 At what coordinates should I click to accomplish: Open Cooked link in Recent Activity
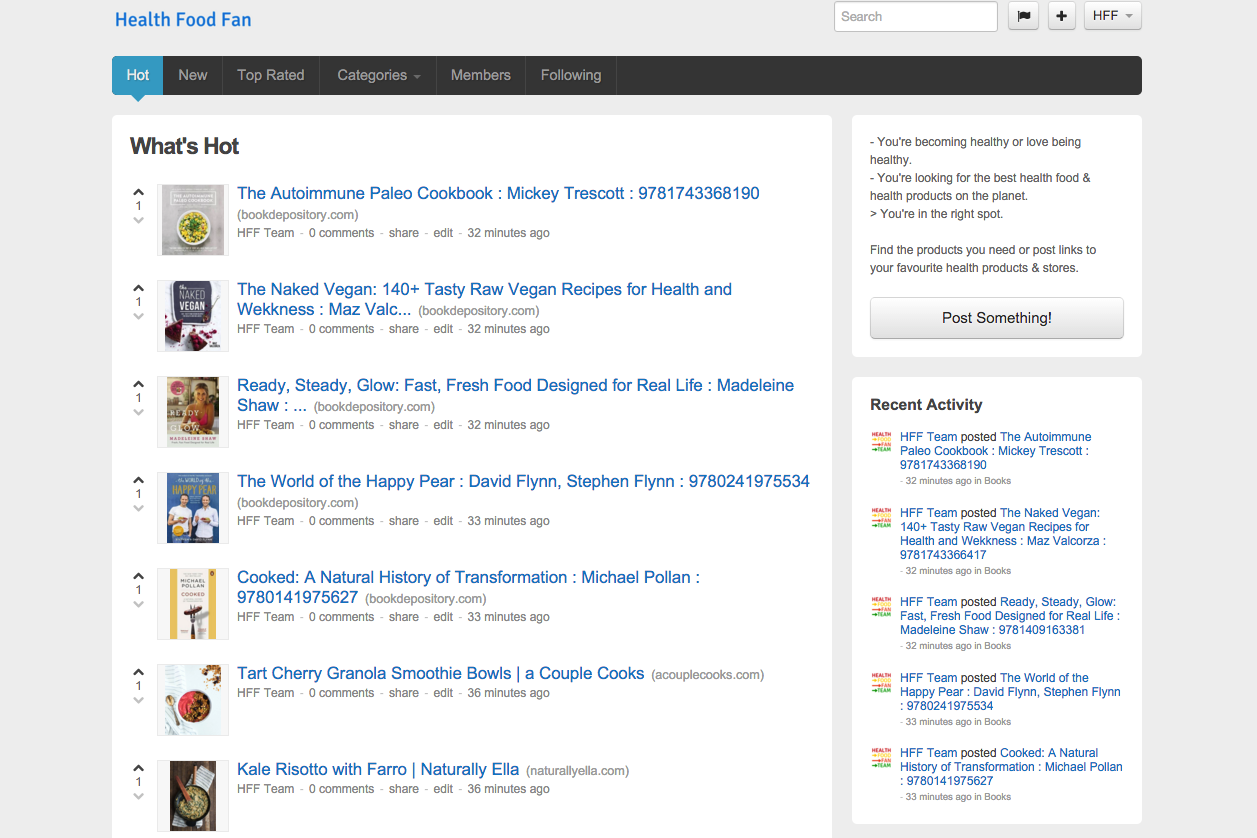[x=1011, y=767]
